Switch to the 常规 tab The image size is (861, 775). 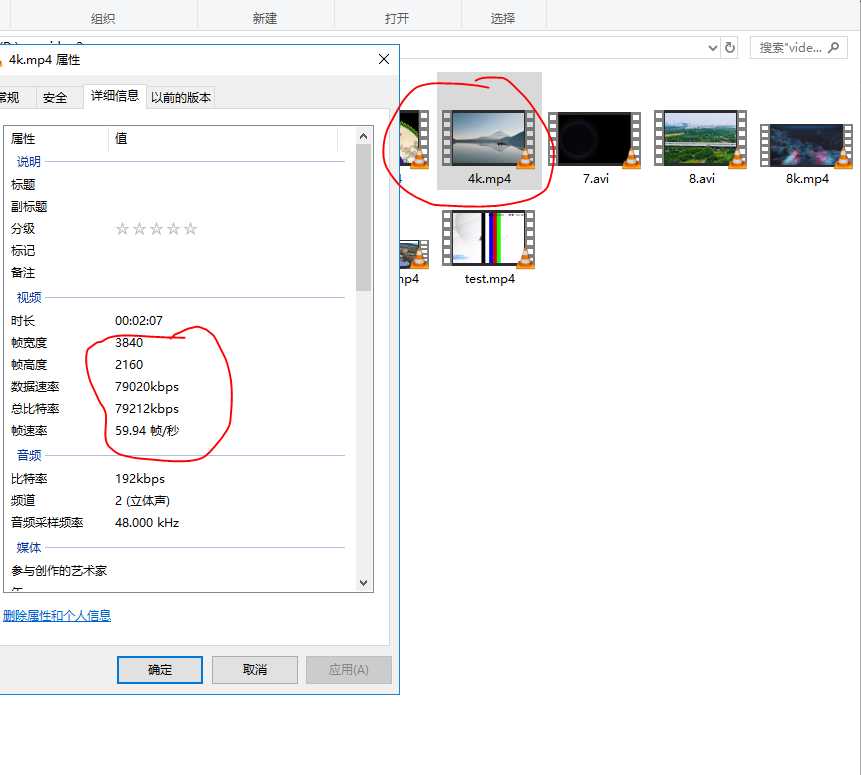(x=11, y=98)
